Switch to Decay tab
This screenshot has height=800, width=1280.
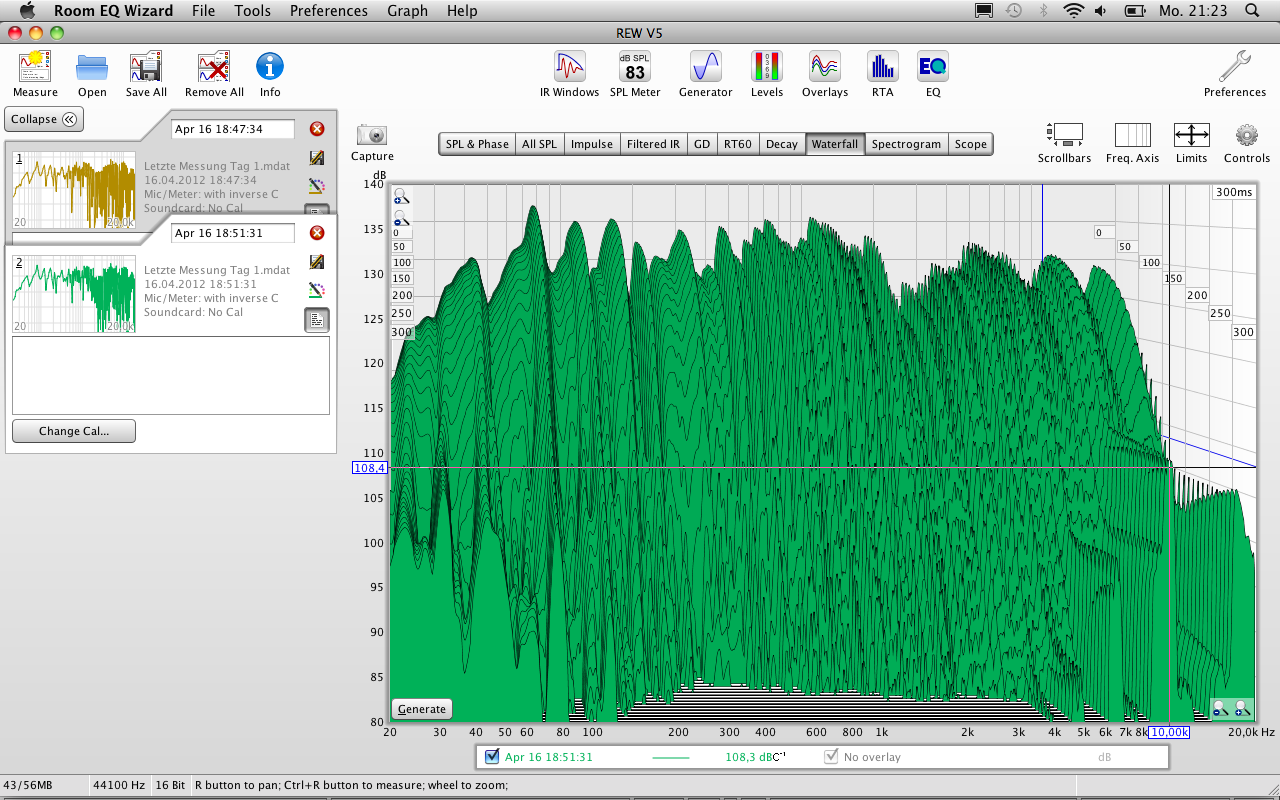(782, 144)
